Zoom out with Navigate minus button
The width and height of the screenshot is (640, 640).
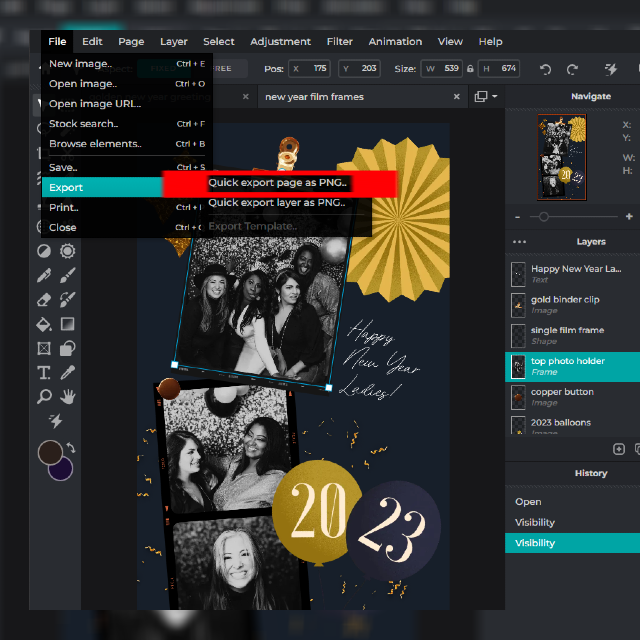518,217
